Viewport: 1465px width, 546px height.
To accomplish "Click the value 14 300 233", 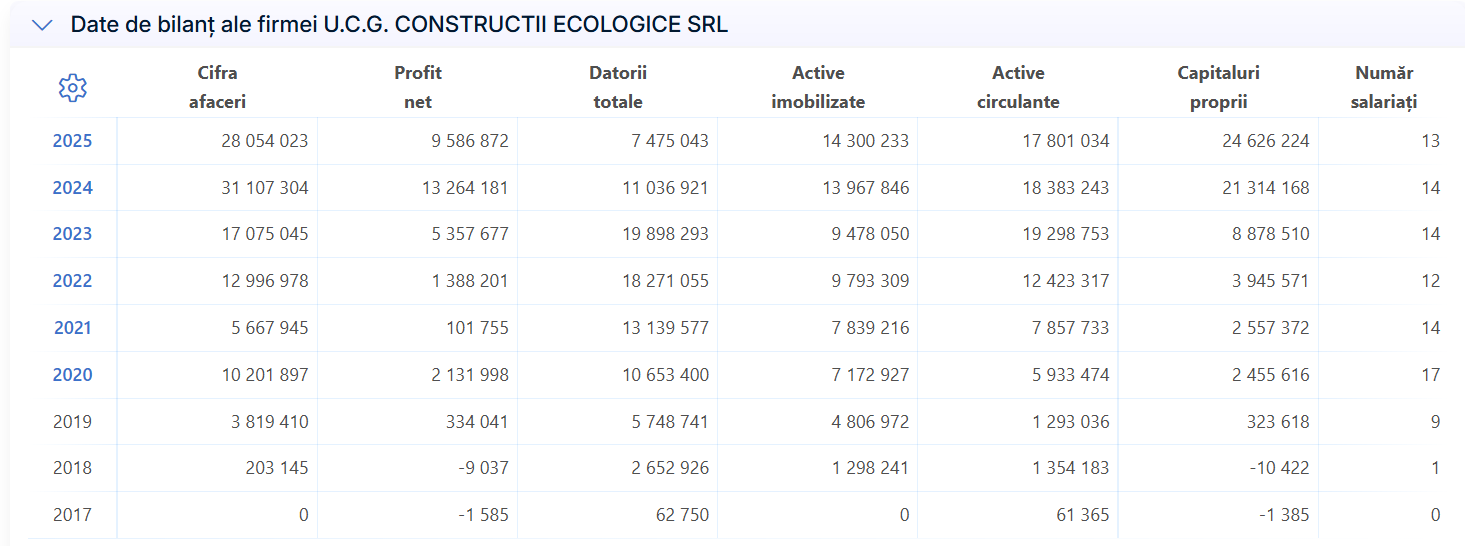I will tap(866, 141).
